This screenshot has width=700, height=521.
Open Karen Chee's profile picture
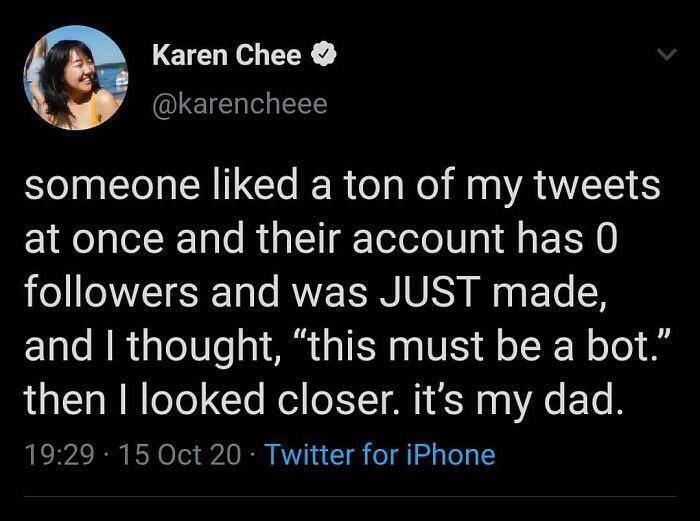pyautogui.click(x=76, y=78)
